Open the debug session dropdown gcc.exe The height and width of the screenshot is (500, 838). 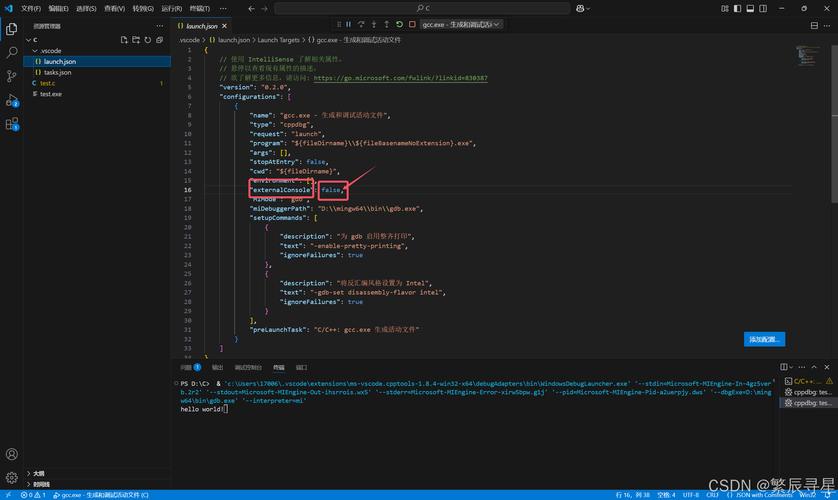(x=461, y=25)
